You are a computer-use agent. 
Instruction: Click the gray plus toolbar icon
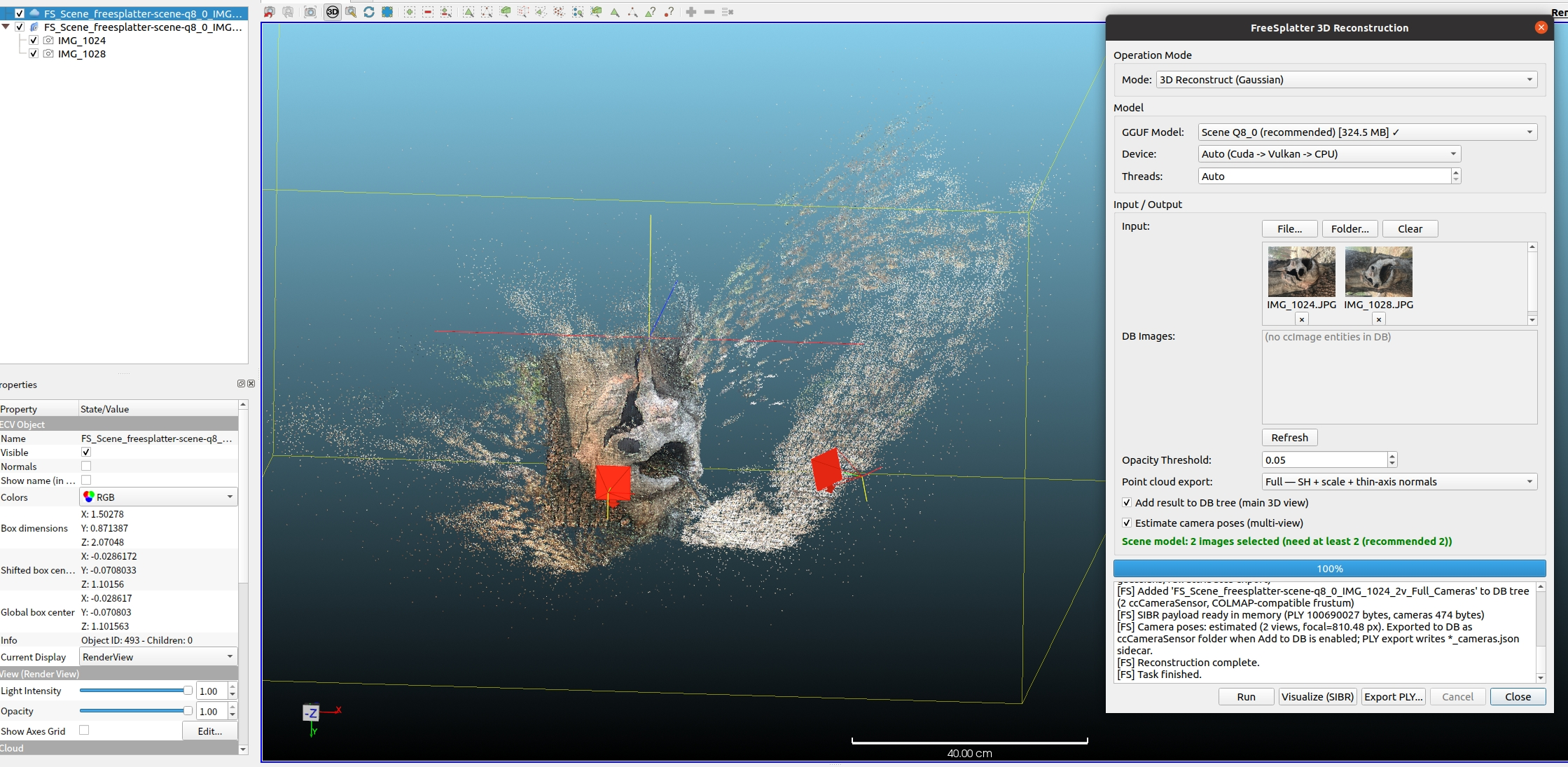(x=691, y=12)
